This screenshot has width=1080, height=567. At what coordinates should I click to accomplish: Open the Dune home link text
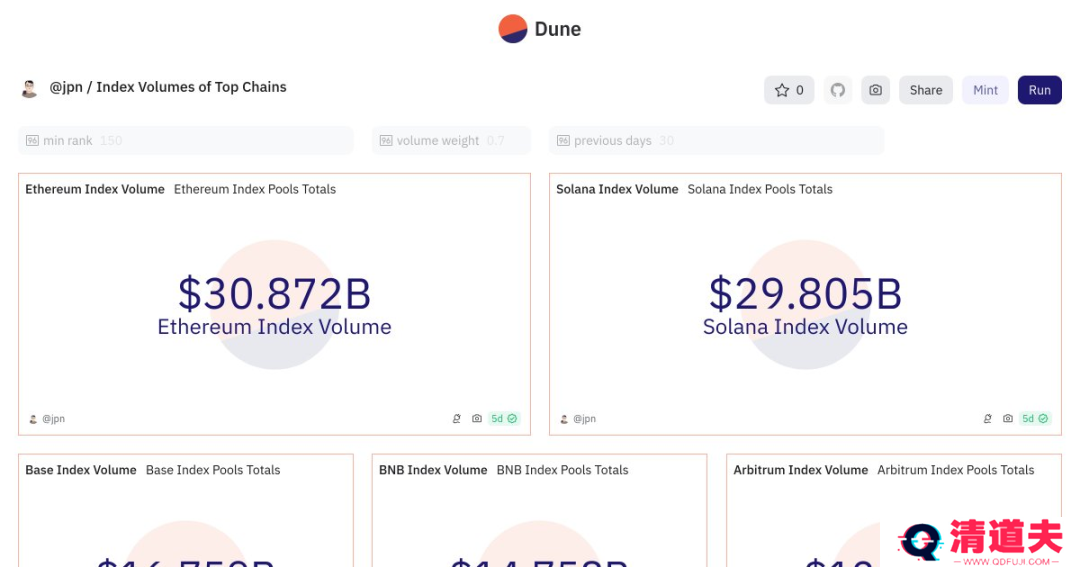coord(557,29)
